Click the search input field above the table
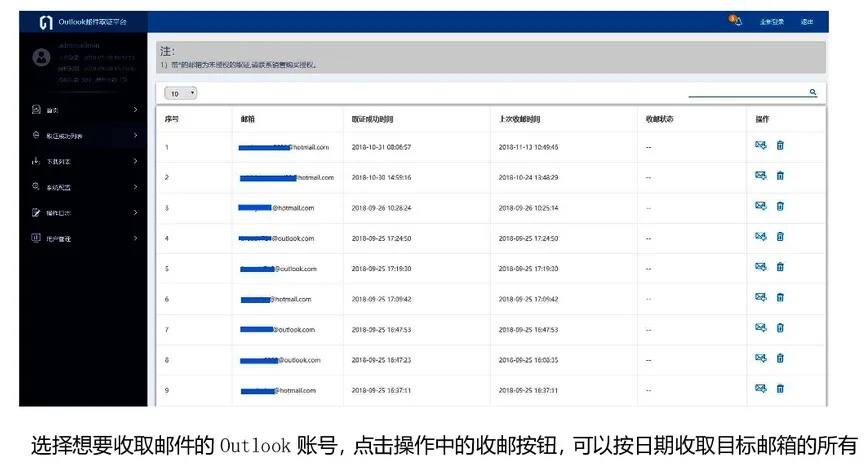This screenshot has height=465, width=866. click(x=745, y=92)
